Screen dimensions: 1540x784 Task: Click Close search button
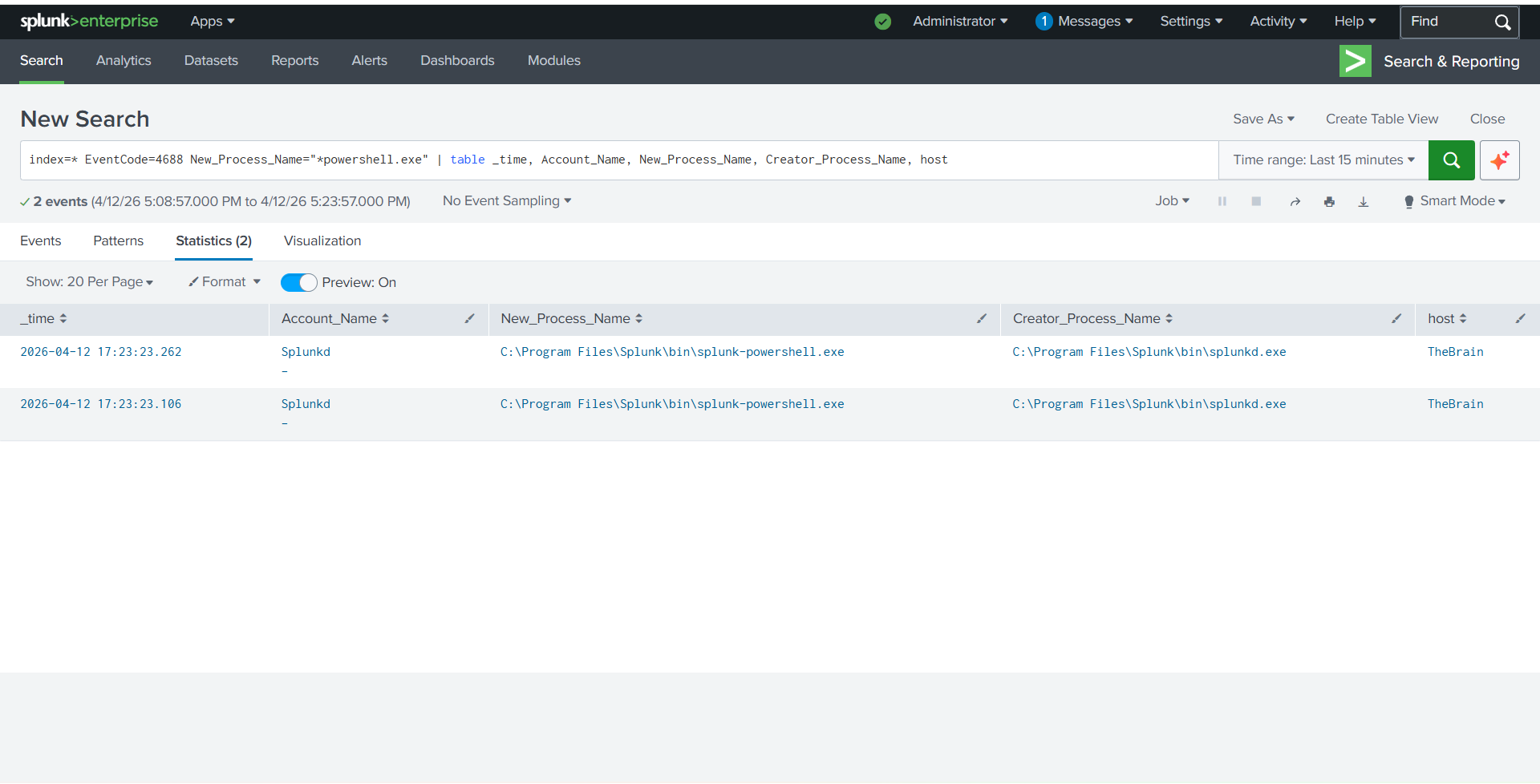tap(1487, 119)
